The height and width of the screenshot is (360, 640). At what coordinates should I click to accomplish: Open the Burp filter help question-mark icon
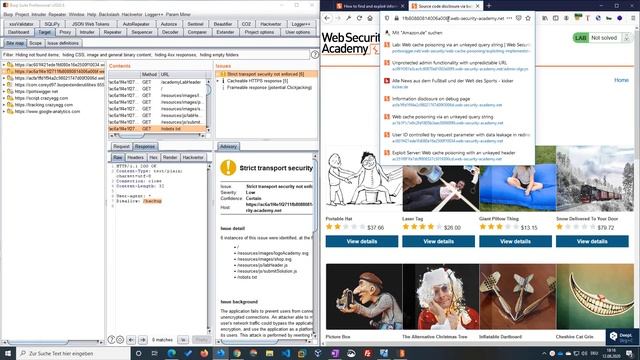315,55
